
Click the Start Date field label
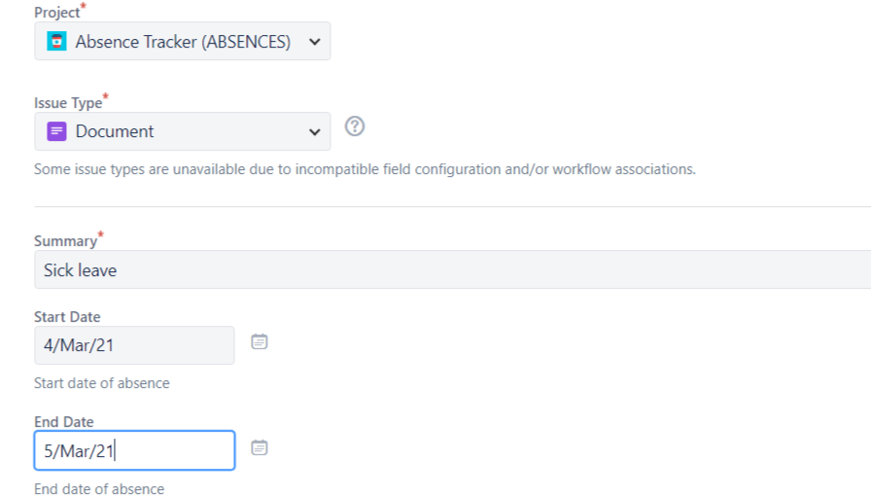(67, 317)
